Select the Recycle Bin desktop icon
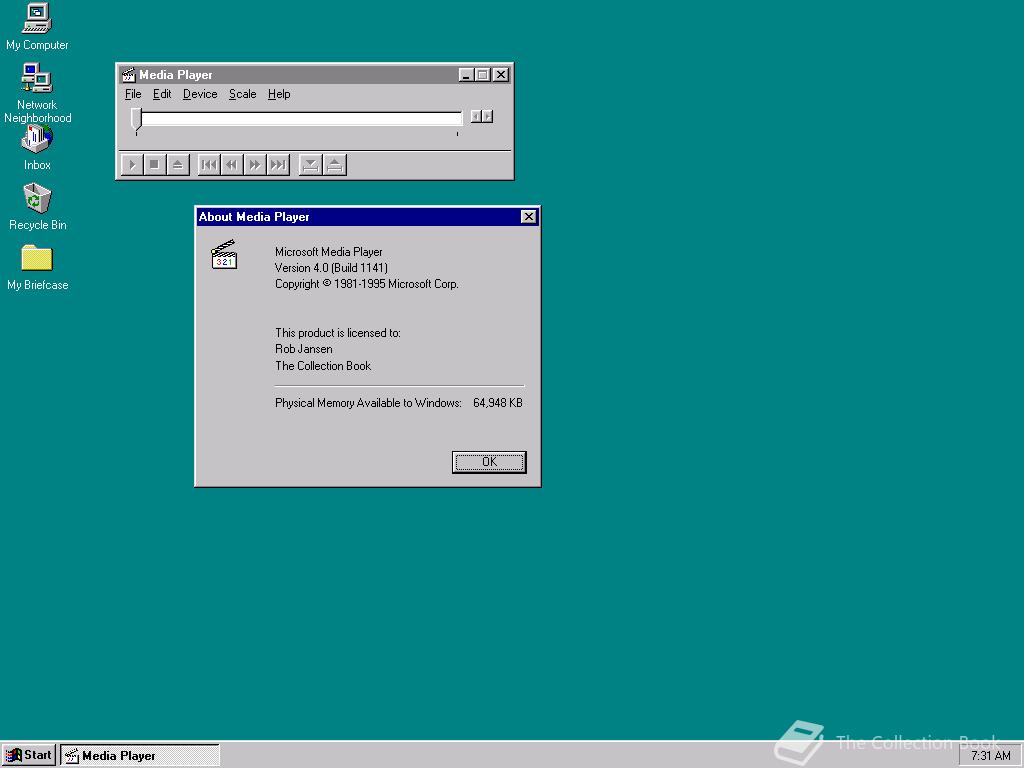This screenshot has width=1024, height=768. tap(37, 207)
